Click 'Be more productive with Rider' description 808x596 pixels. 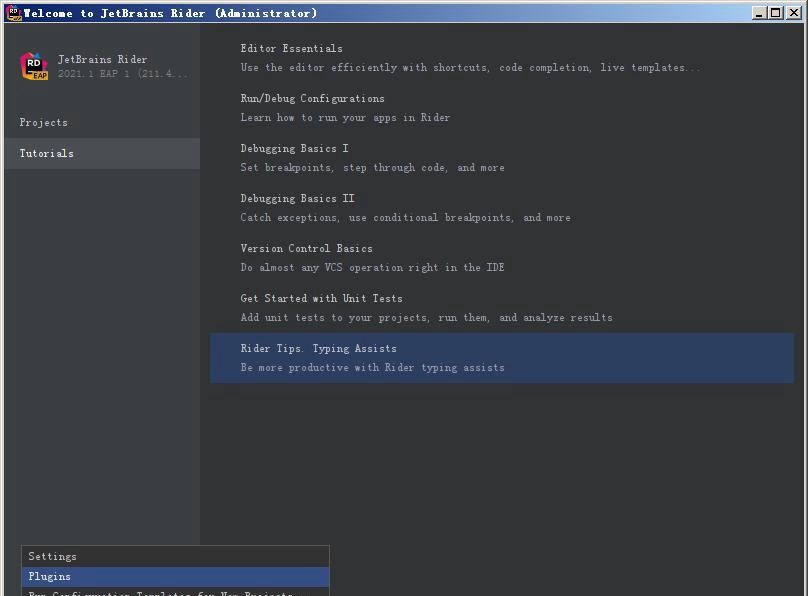click(373, 367)
